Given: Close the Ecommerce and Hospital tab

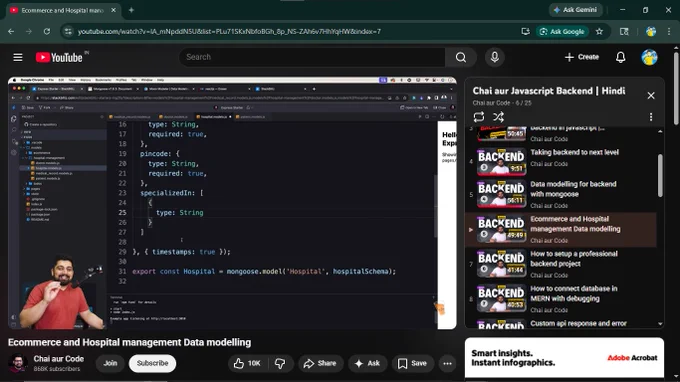Looking at the screenshot, I should [x=113, y=10].
